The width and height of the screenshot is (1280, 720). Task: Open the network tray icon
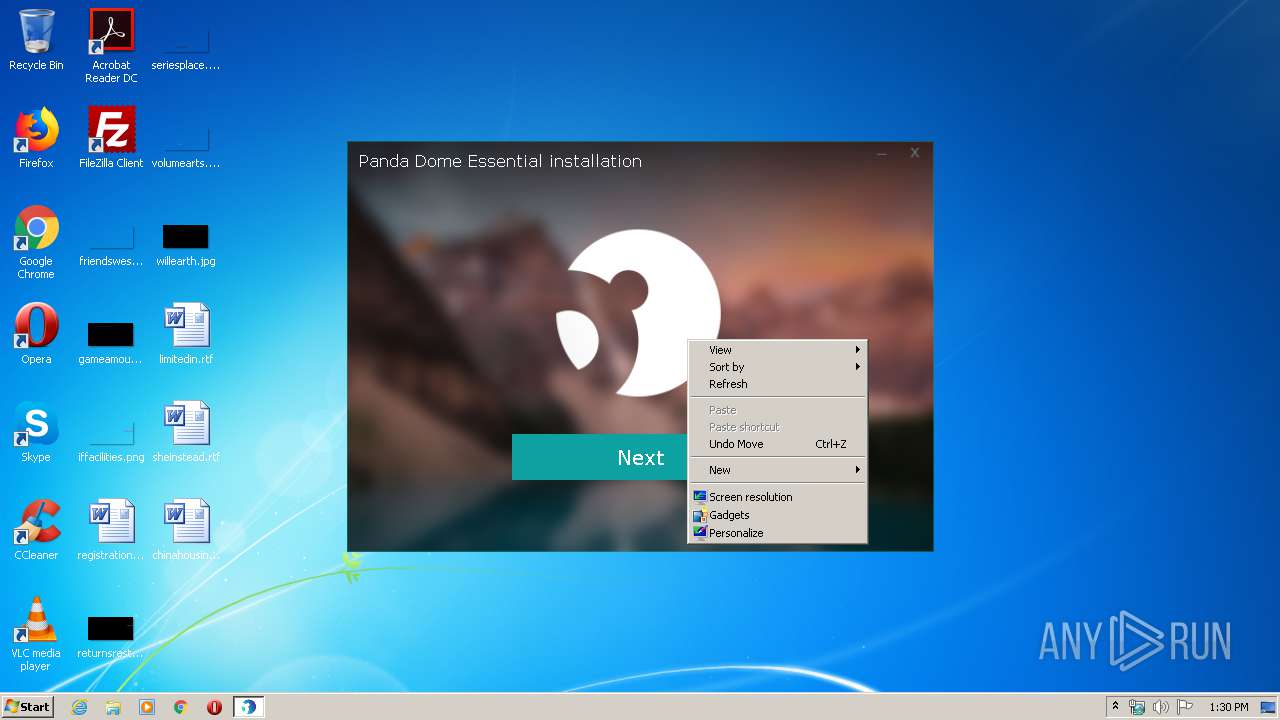tap(1138, 707)
